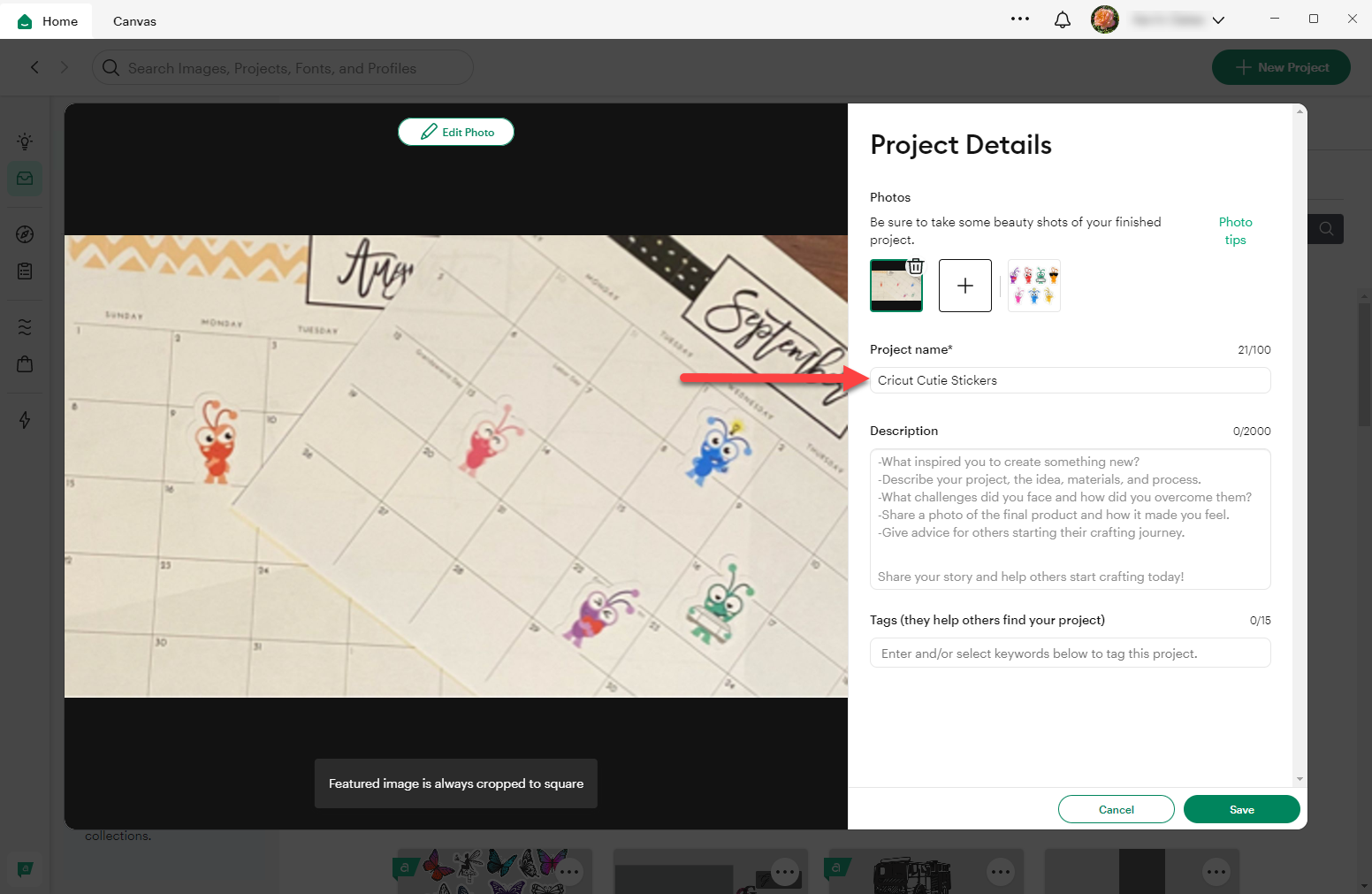The width and height of the screenshot is (1372, 894).
Task: Open Edit Photo on the featured image
Action: pos(455,131)
